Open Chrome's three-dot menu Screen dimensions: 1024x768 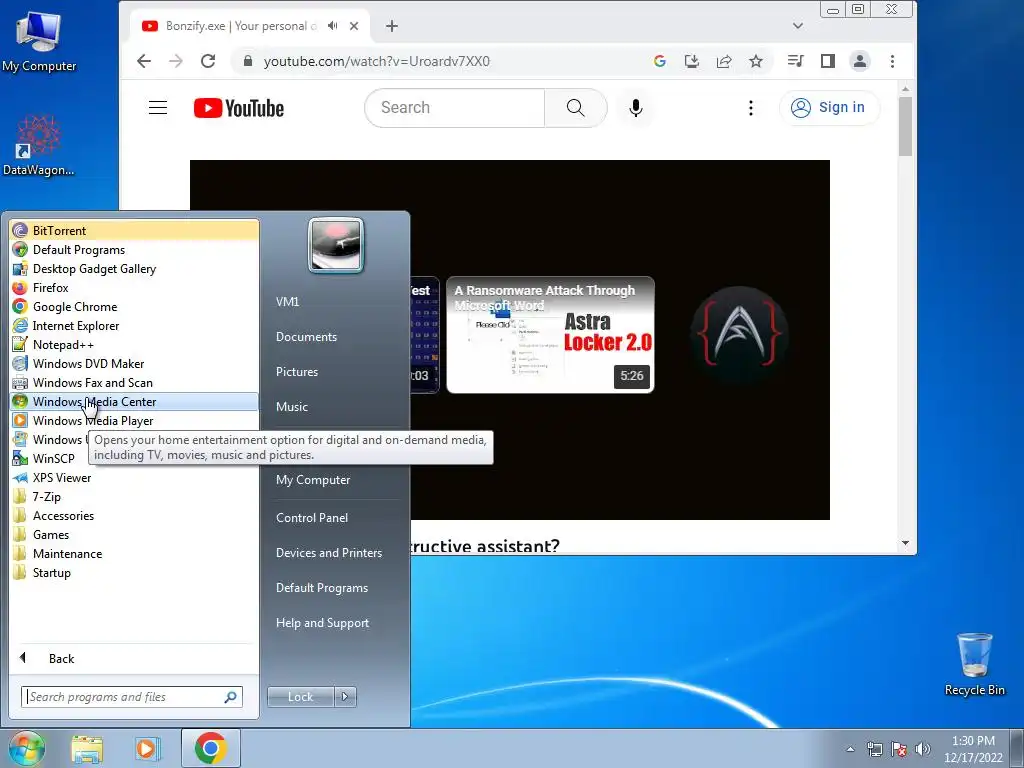[x=892, y=61]
